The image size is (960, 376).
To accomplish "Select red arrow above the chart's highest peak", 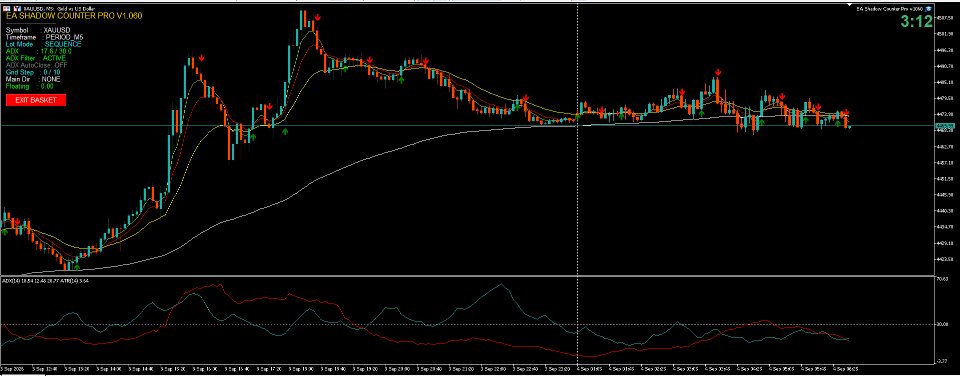I will pyautogui.click(x=317, y=17).
